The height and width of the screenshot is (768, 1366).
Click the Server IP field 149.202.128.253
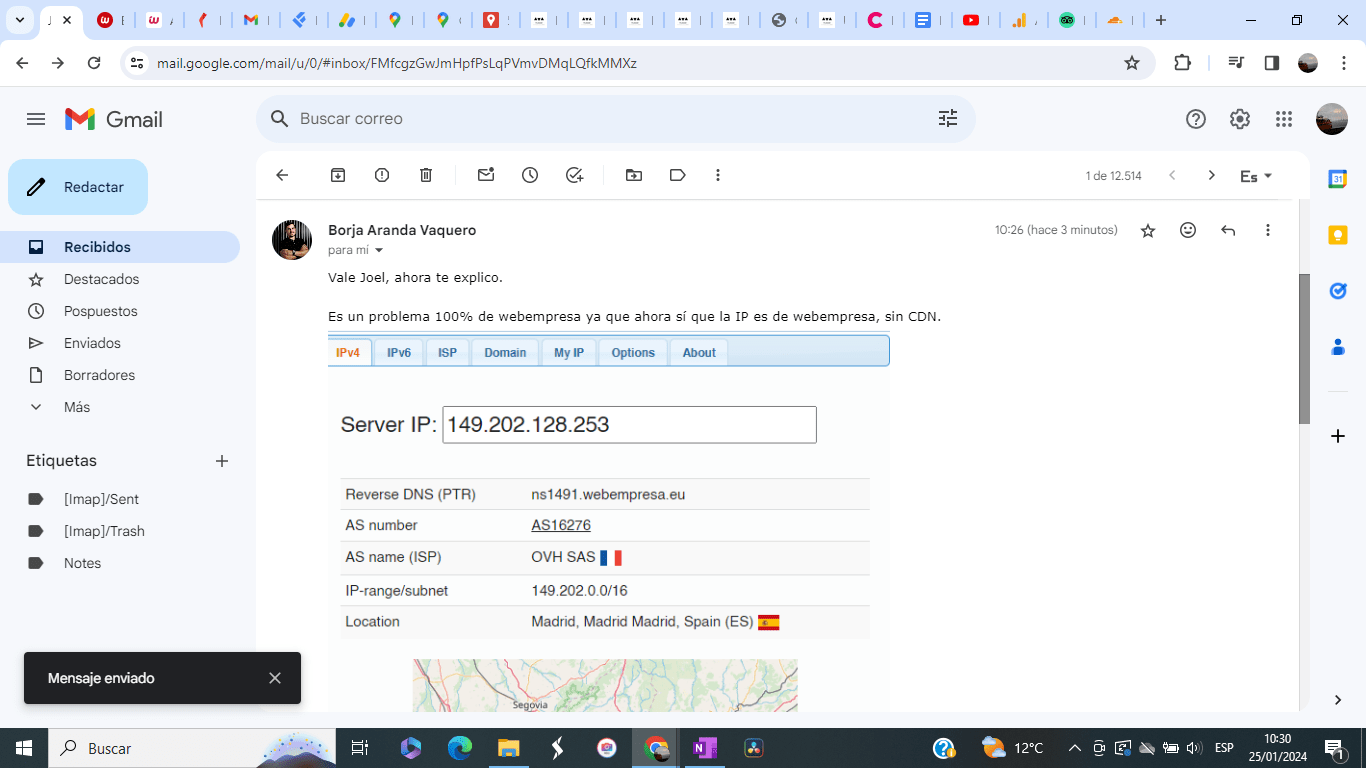click(x=630, y=424)
